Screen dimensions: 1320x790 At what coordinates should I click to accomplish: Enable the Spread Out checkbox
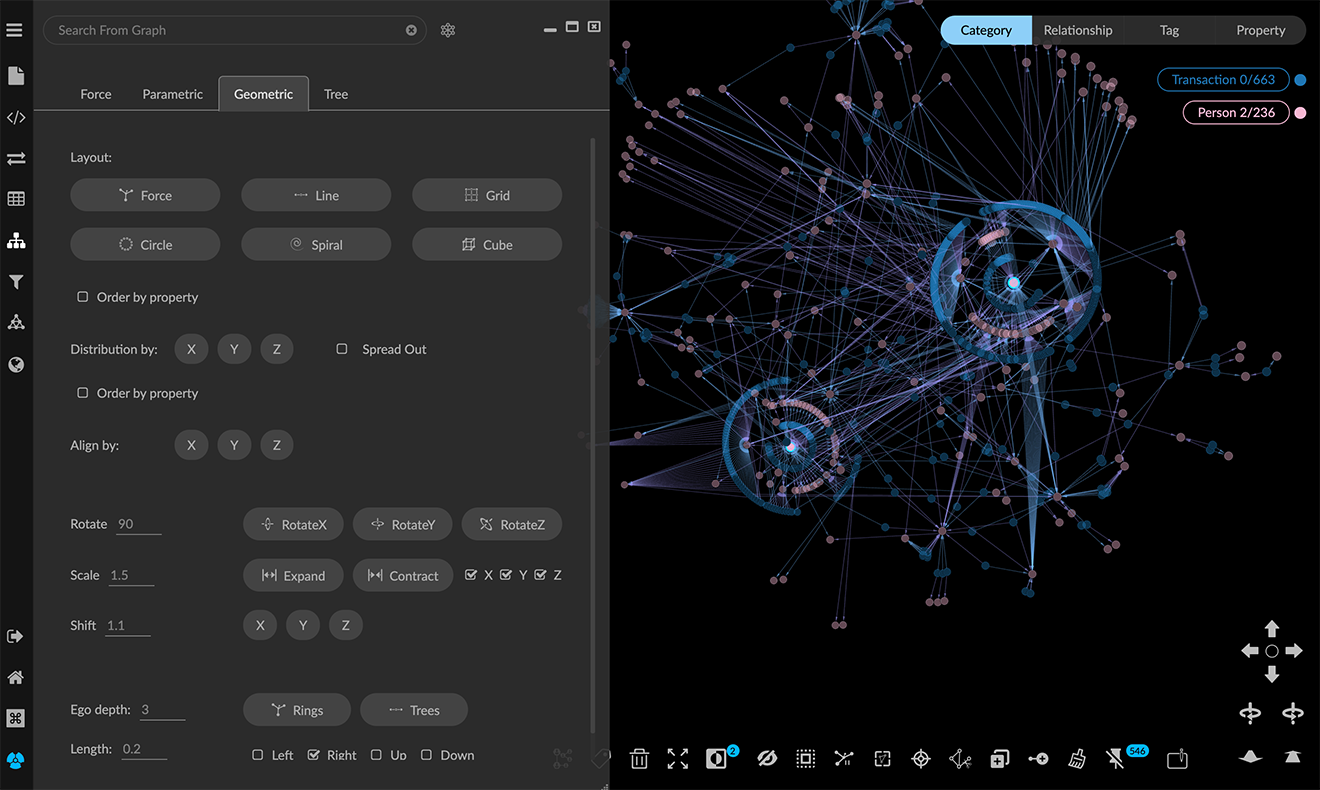click(x=342, y=349)
